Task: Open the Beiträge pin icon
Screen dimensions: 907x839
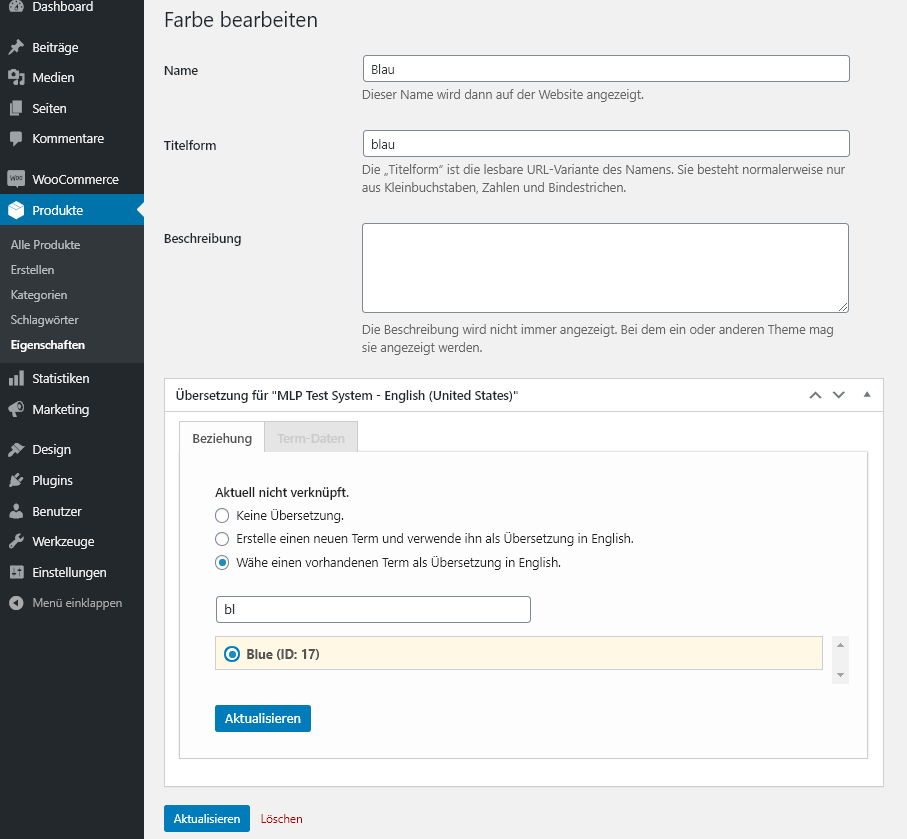Action: tap(16, 47)
